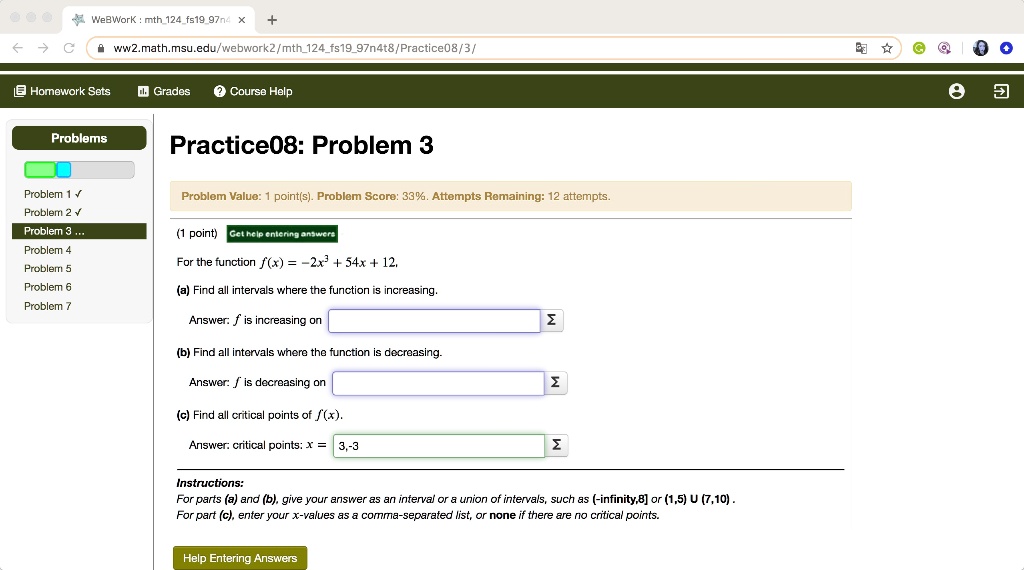Click the Attempts Remaining text
1024x570 pixels.
(520, 197)
